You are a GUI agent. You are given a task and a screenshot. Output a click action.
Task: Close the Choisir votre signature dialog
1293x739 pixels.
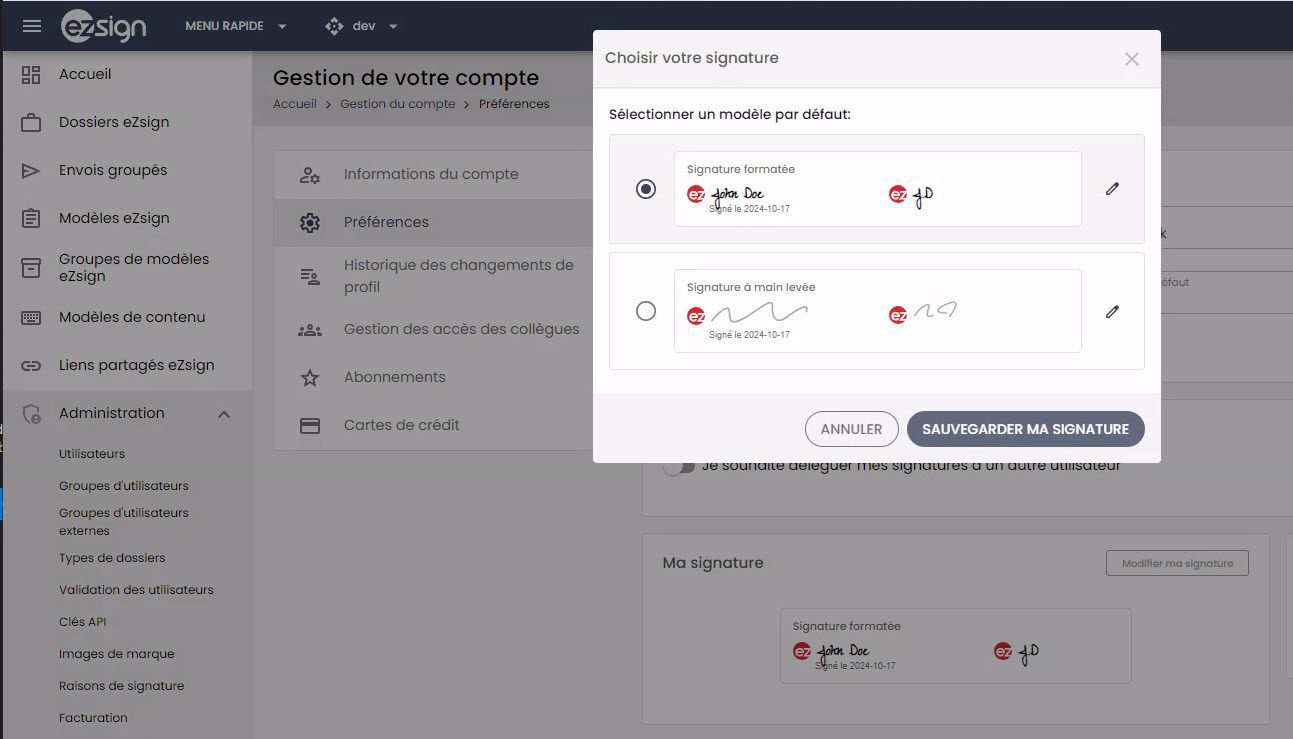(1131, 59)
